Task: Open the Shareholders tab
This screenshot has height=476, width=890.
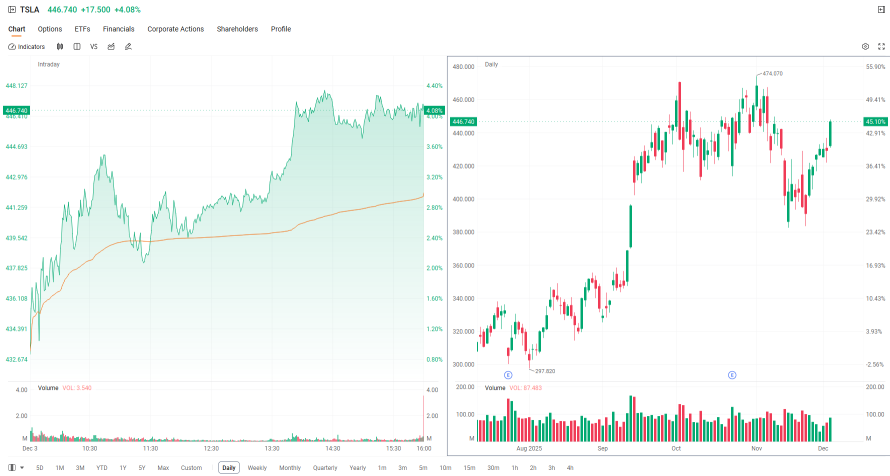Action: 237,29
